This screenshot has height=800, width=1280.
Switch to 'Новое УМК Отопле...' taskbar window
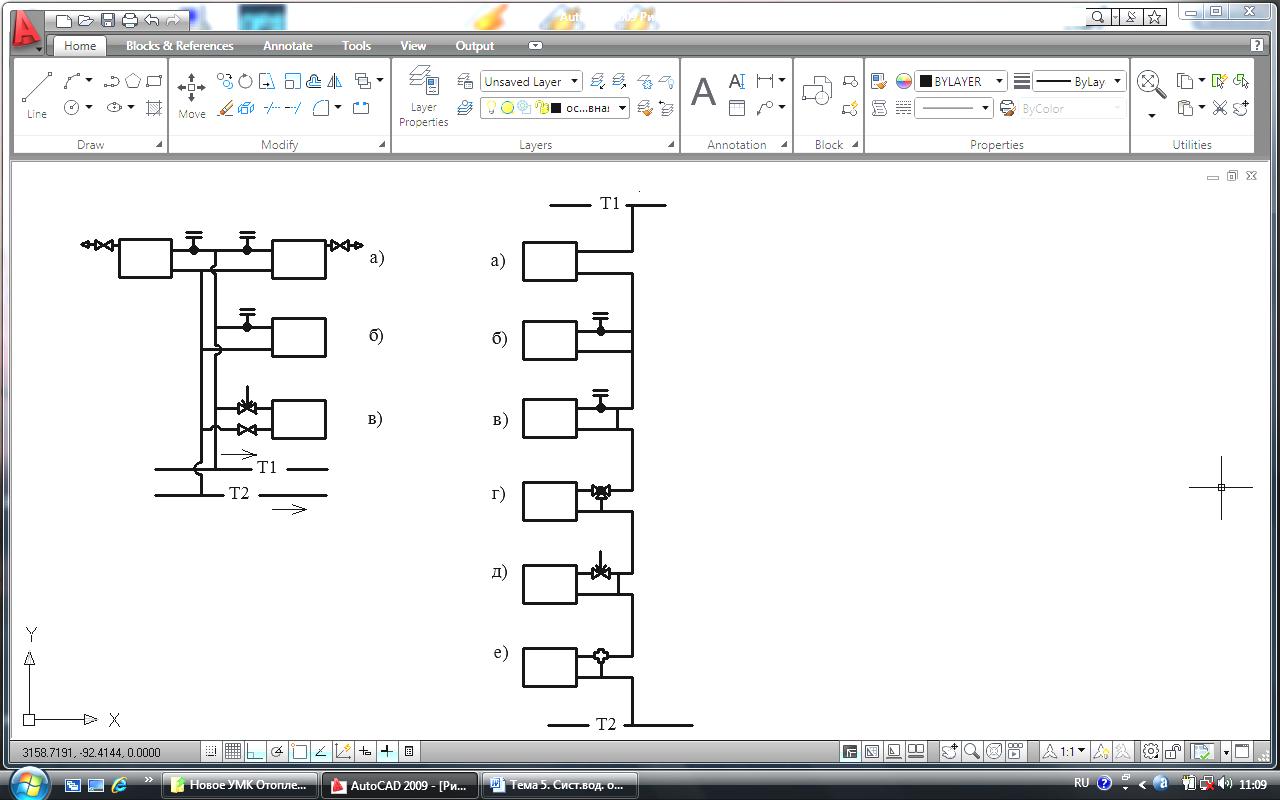point(240,785)
